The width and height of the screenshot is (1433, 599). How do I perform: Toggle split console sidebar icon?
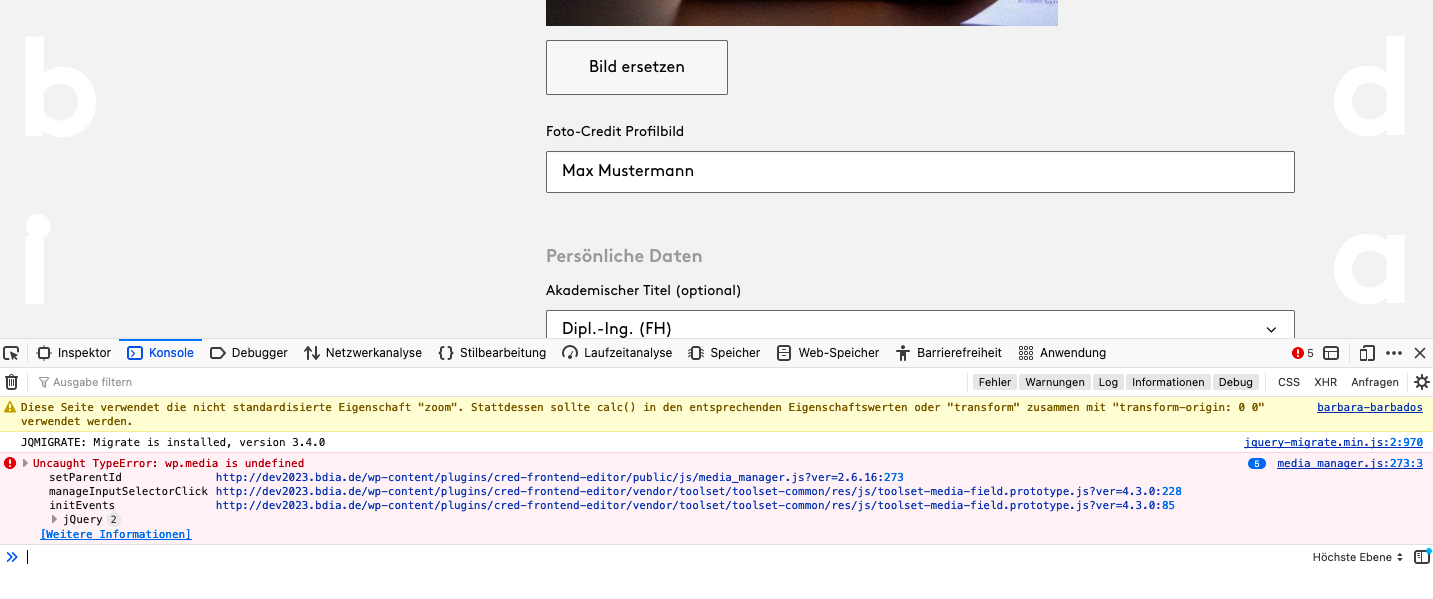pos(1331,353)
